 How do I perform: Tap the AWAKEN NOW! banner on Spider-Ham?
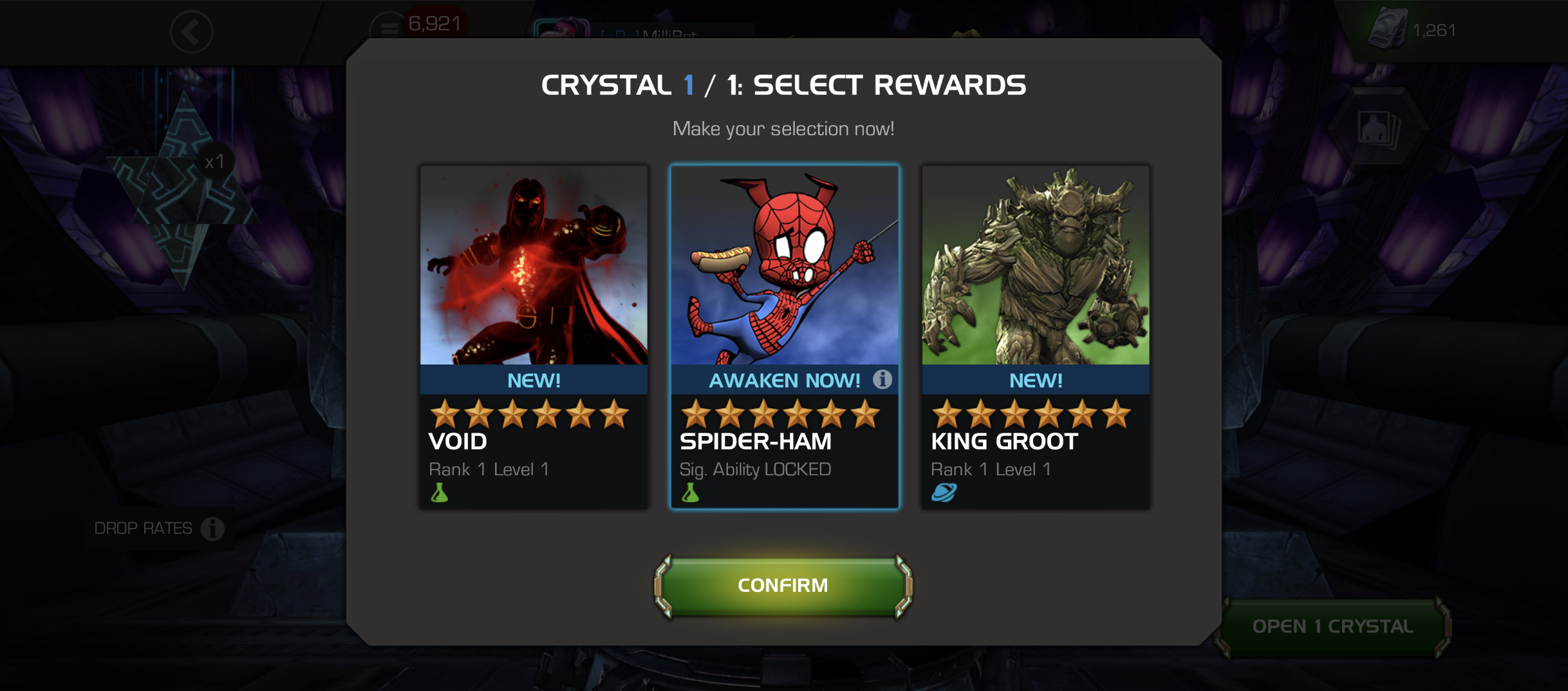pos(785,380)
